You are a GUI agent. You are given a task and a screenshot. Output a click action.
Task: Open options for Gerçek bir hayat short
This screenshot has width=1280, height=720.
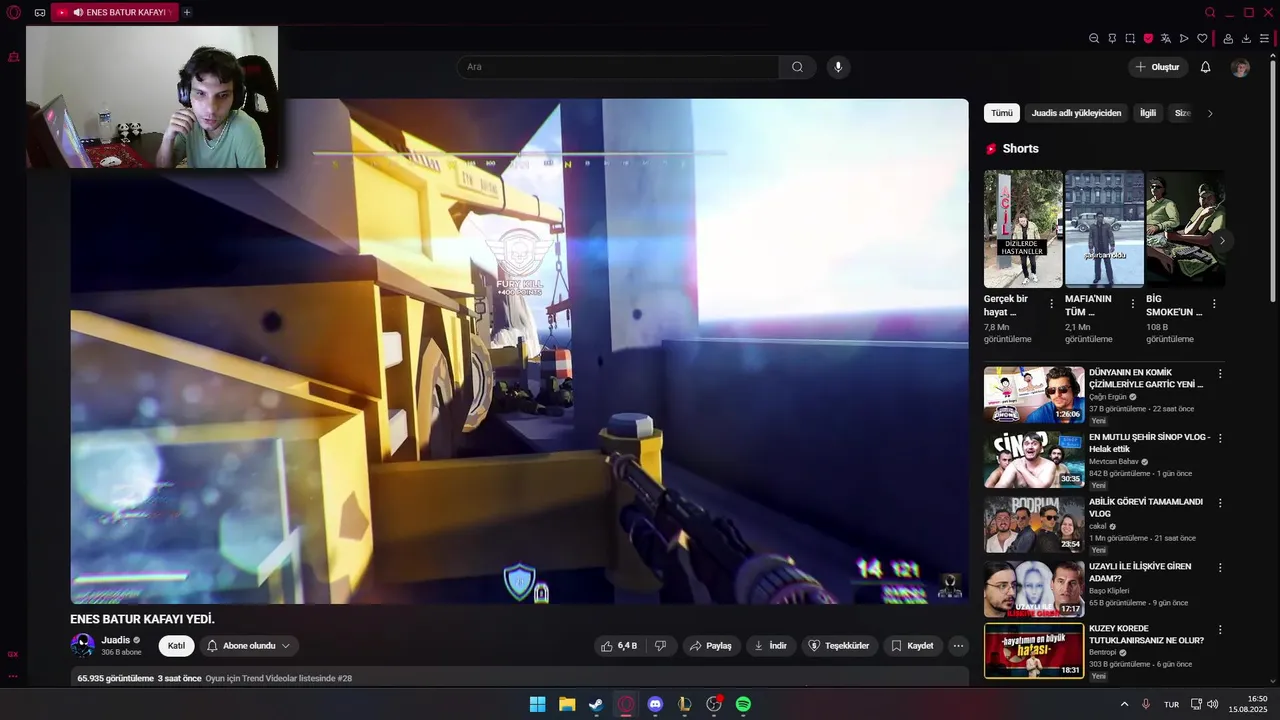(1051, 304)
